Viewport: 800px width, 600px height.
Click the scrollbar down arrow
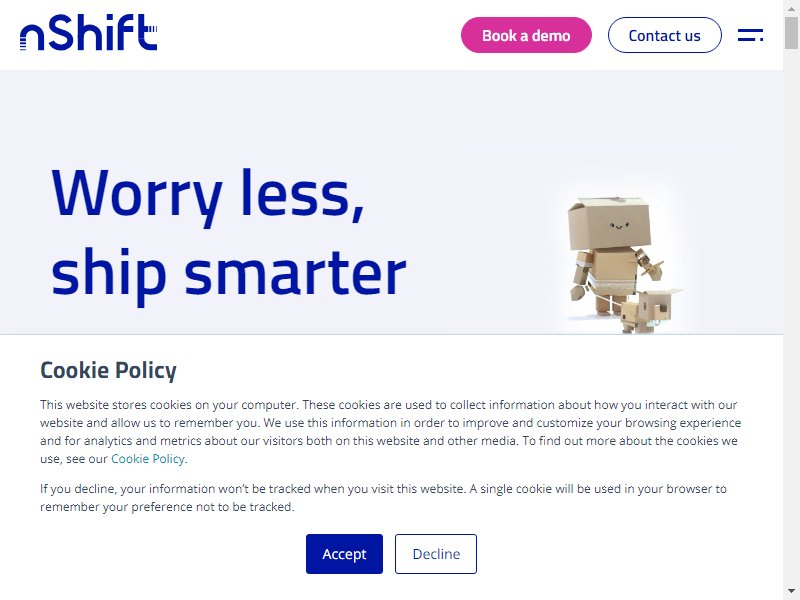[x=791, y=593]
